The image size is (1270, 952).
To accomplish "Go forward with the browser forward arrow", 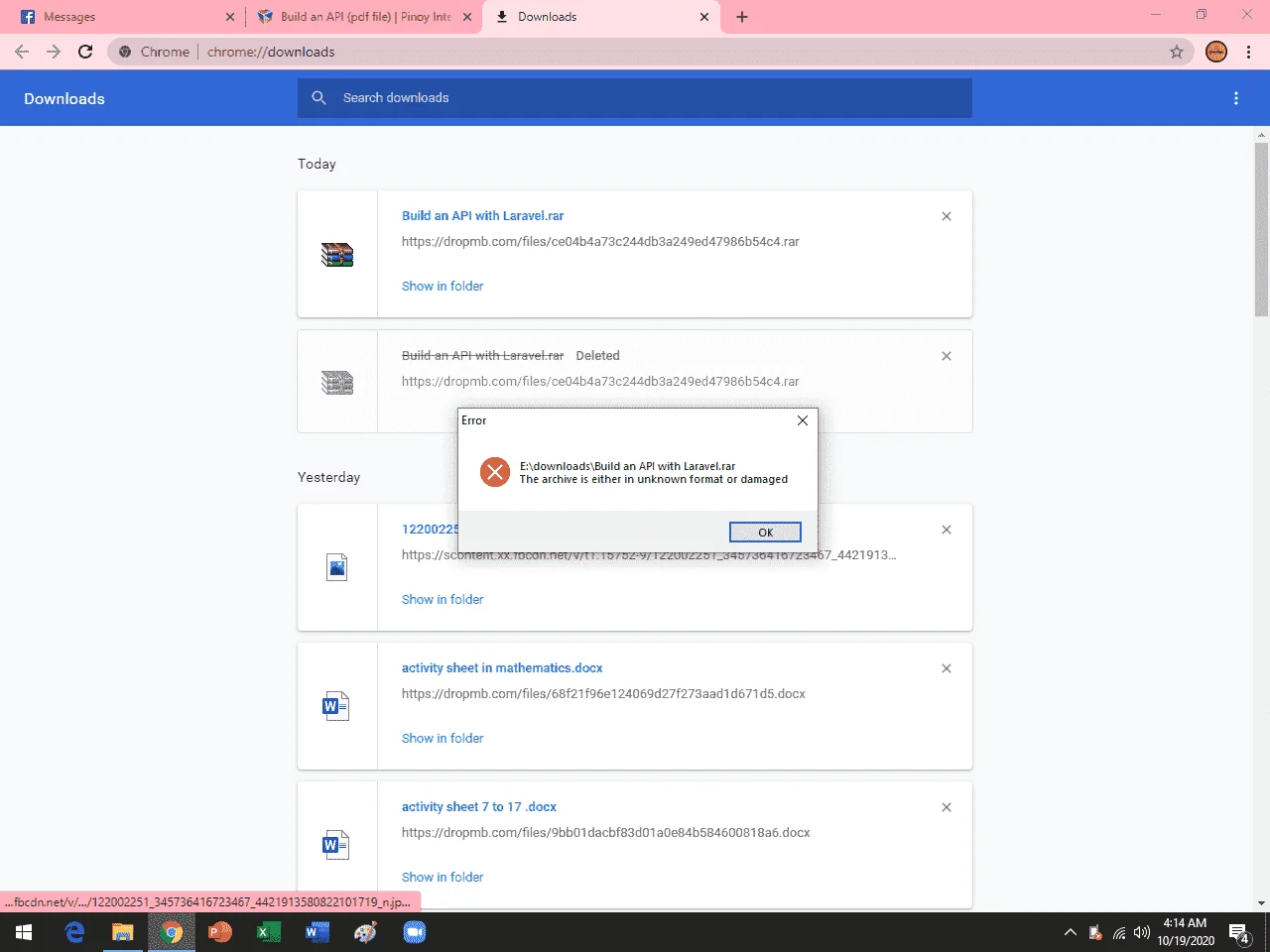I will click(x=54, y=52).
